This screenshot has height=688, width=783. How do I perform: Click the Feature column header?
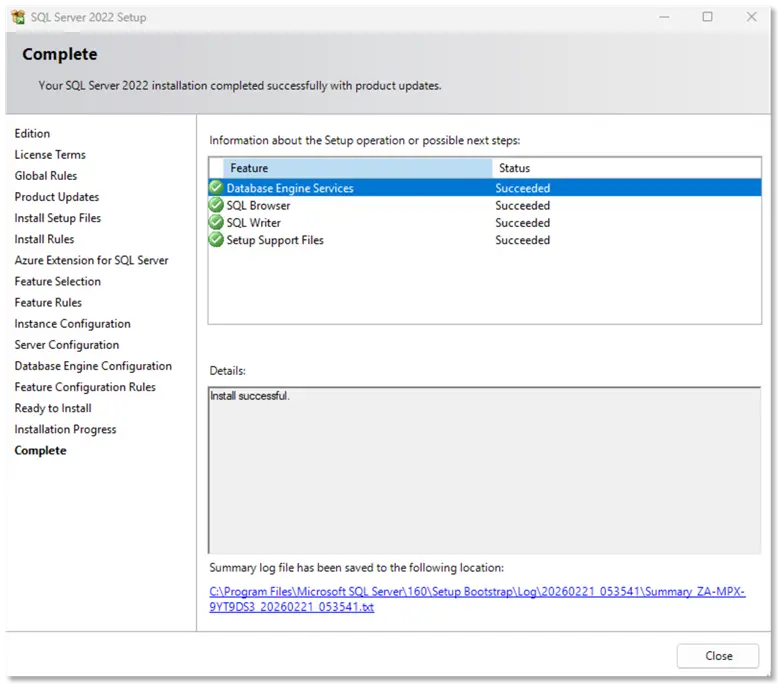pyautogui.click(x=358, y=168)
